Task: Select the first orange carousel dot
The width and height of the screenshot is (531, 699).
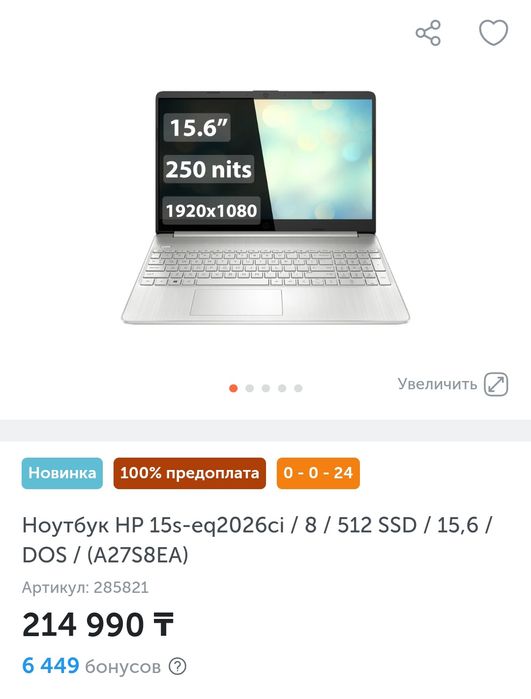Action: point(233,388)
